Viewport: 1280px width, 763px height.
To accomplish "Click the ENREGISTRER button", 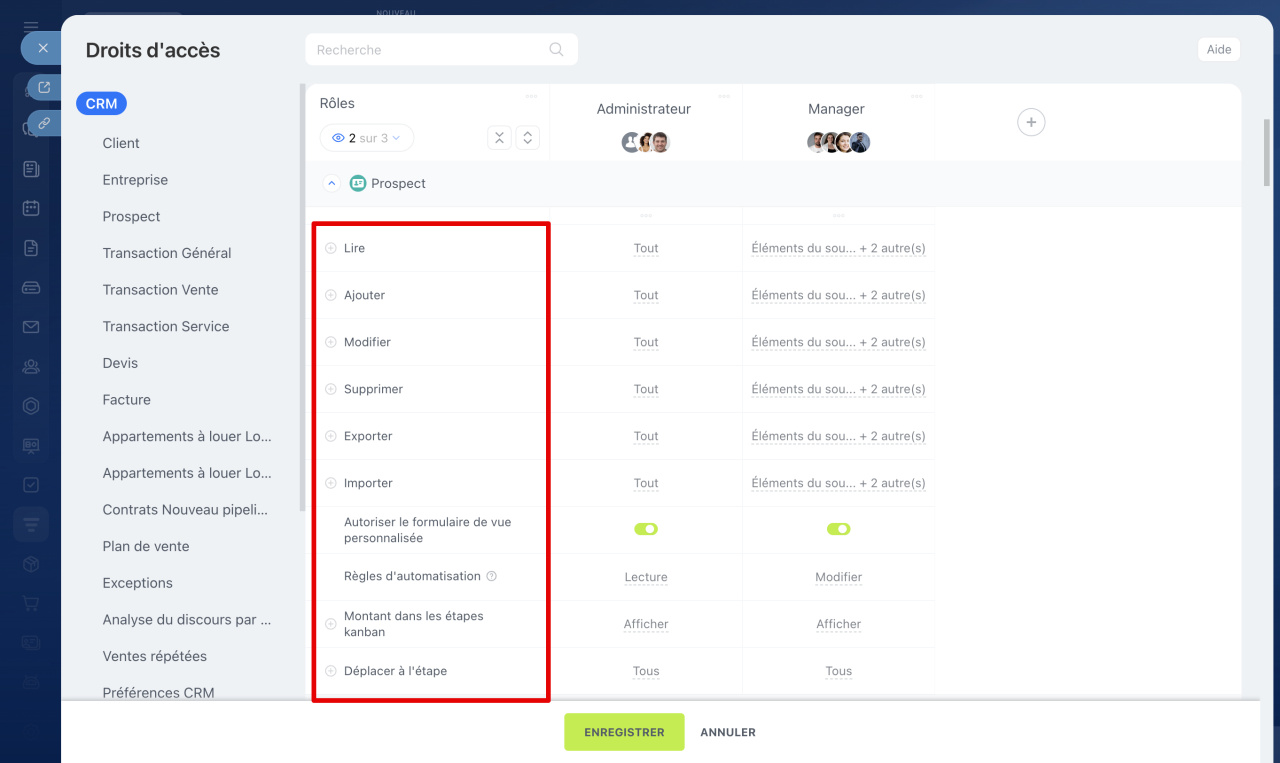I will point(624,732).
